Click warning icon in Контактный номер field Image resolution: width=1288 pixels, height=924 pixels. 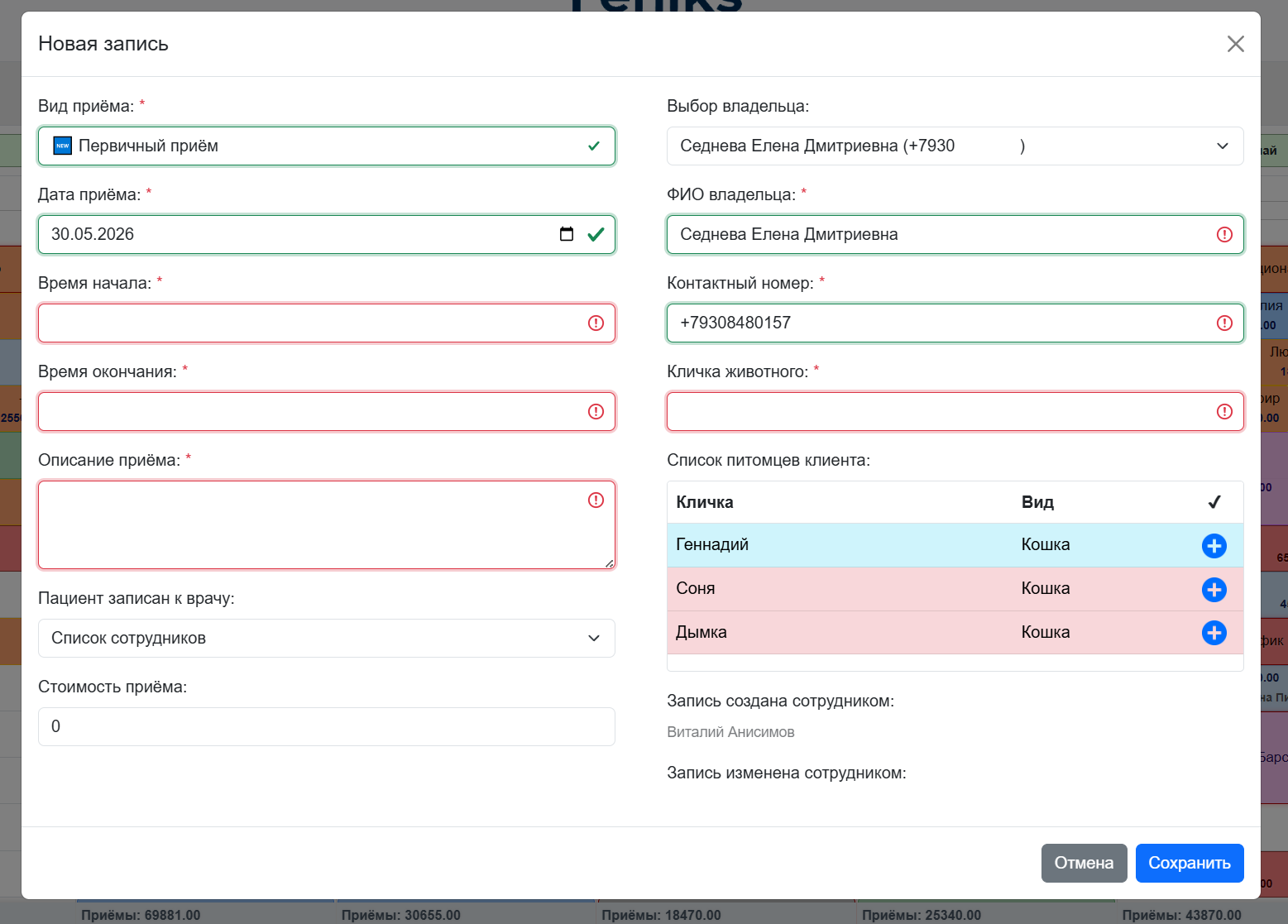click(1224, 323)
